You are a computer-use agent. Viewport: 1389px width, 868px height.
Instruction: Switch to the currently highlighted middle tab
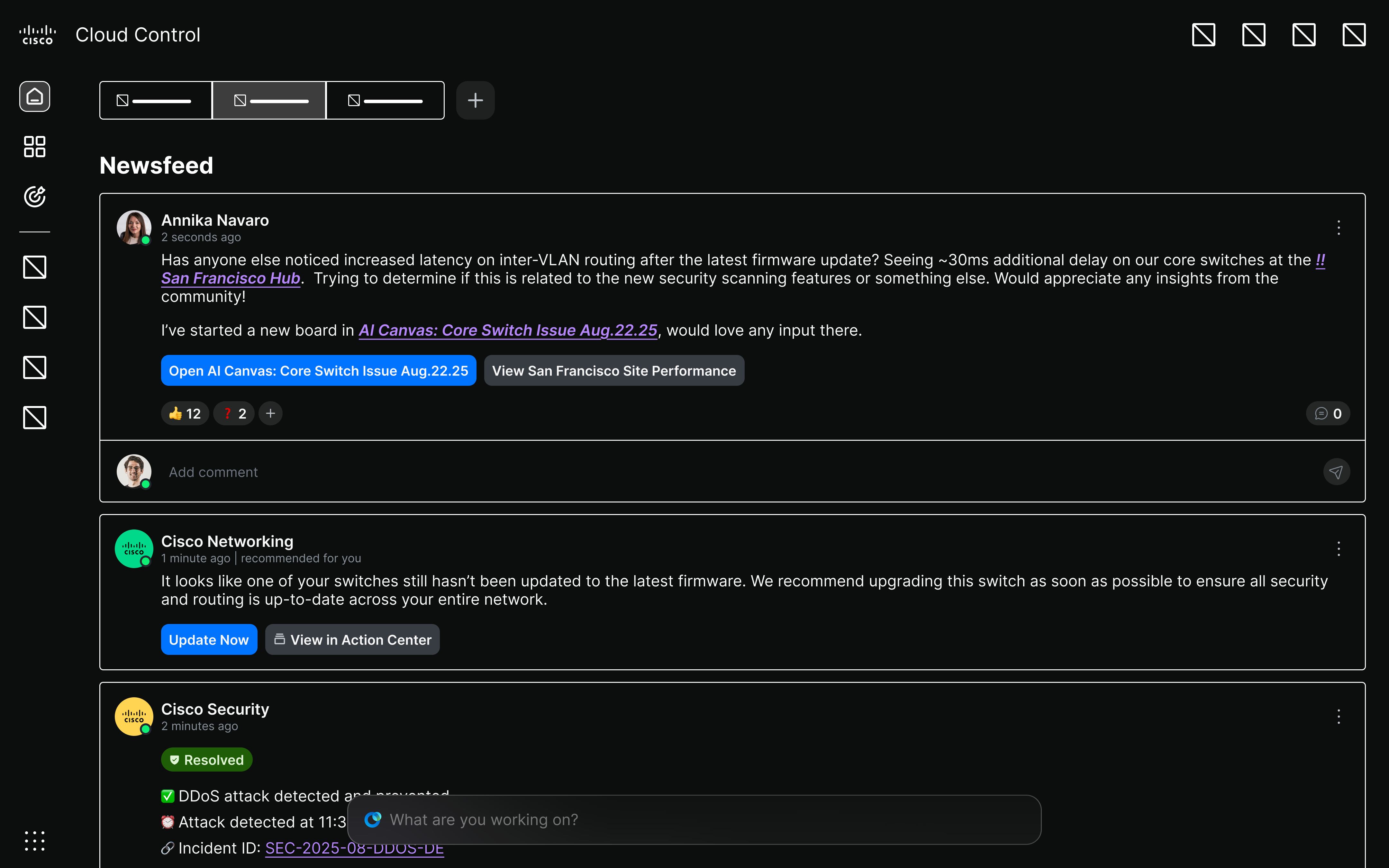269,100
